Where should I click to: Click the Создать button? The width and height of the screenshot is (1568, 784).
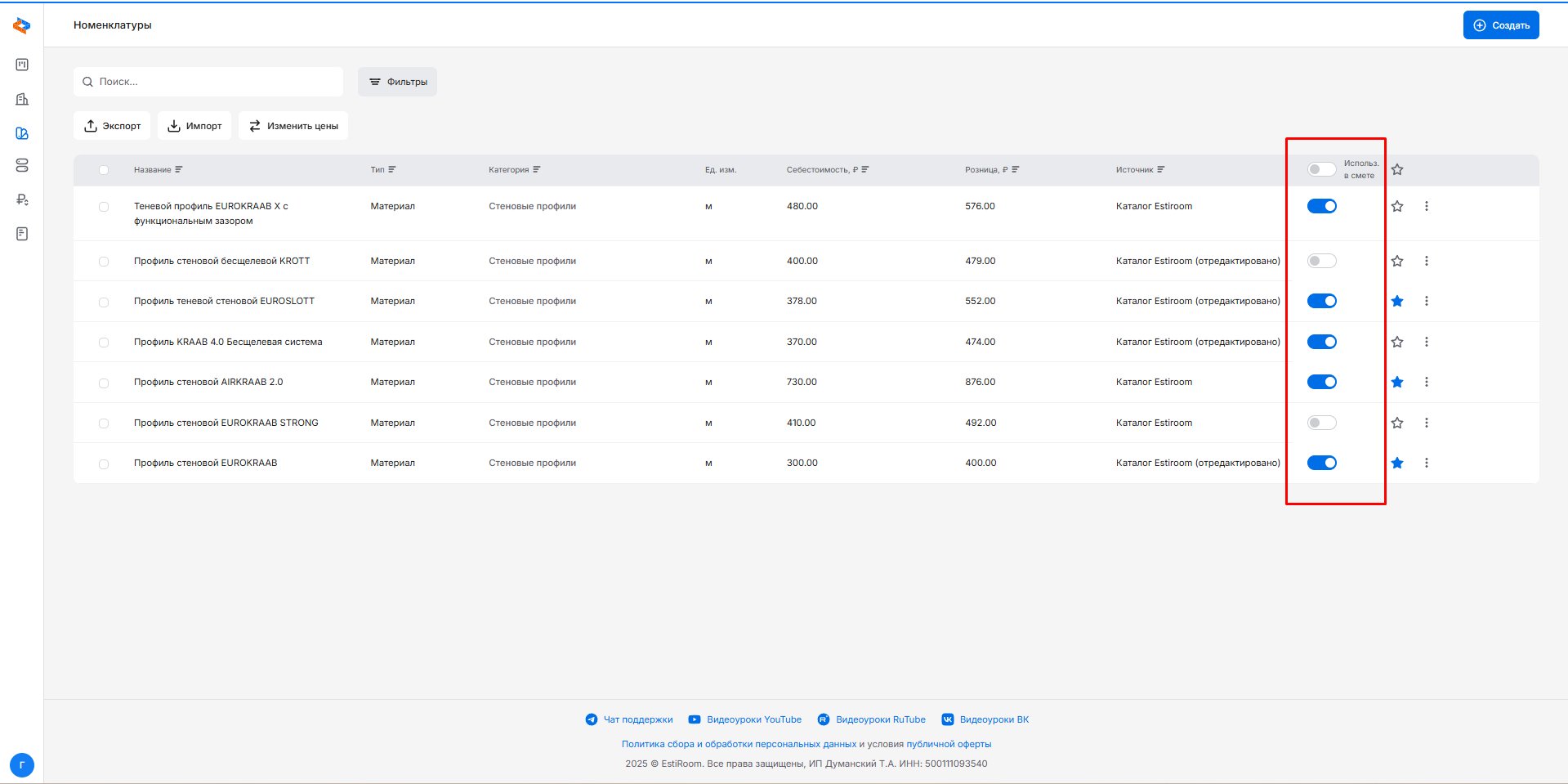tap(1501, 25)
